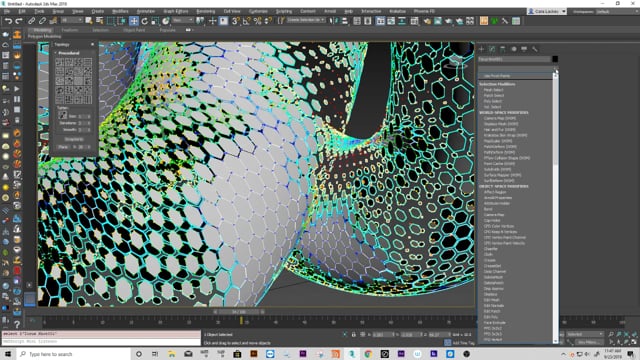The width and height of the screenshot is (640, 360).
Task: Click the time slider handle
Action: pyautogui.click(x=239, y=312)
